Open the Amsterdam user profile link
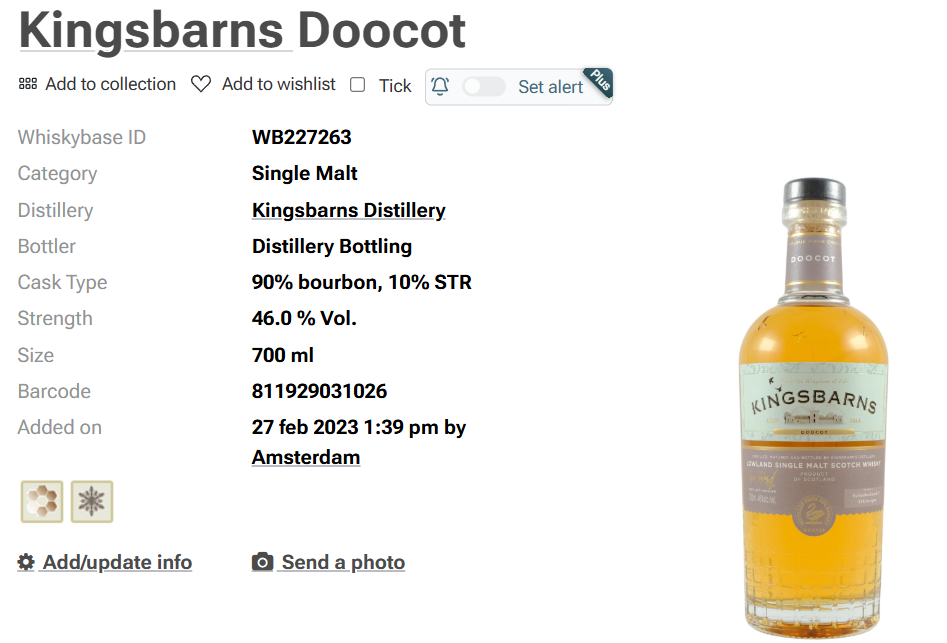Screen dimensions: 947x643 click(306, 457)
